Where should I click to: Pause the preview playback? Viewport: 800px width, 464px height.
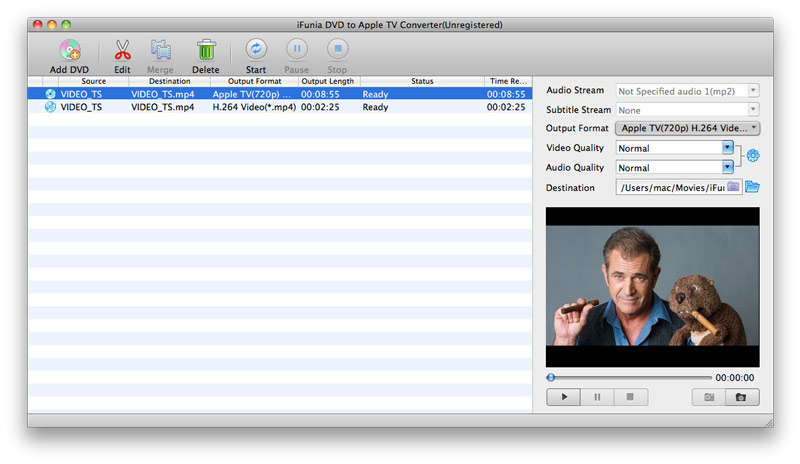click(597, 397)
